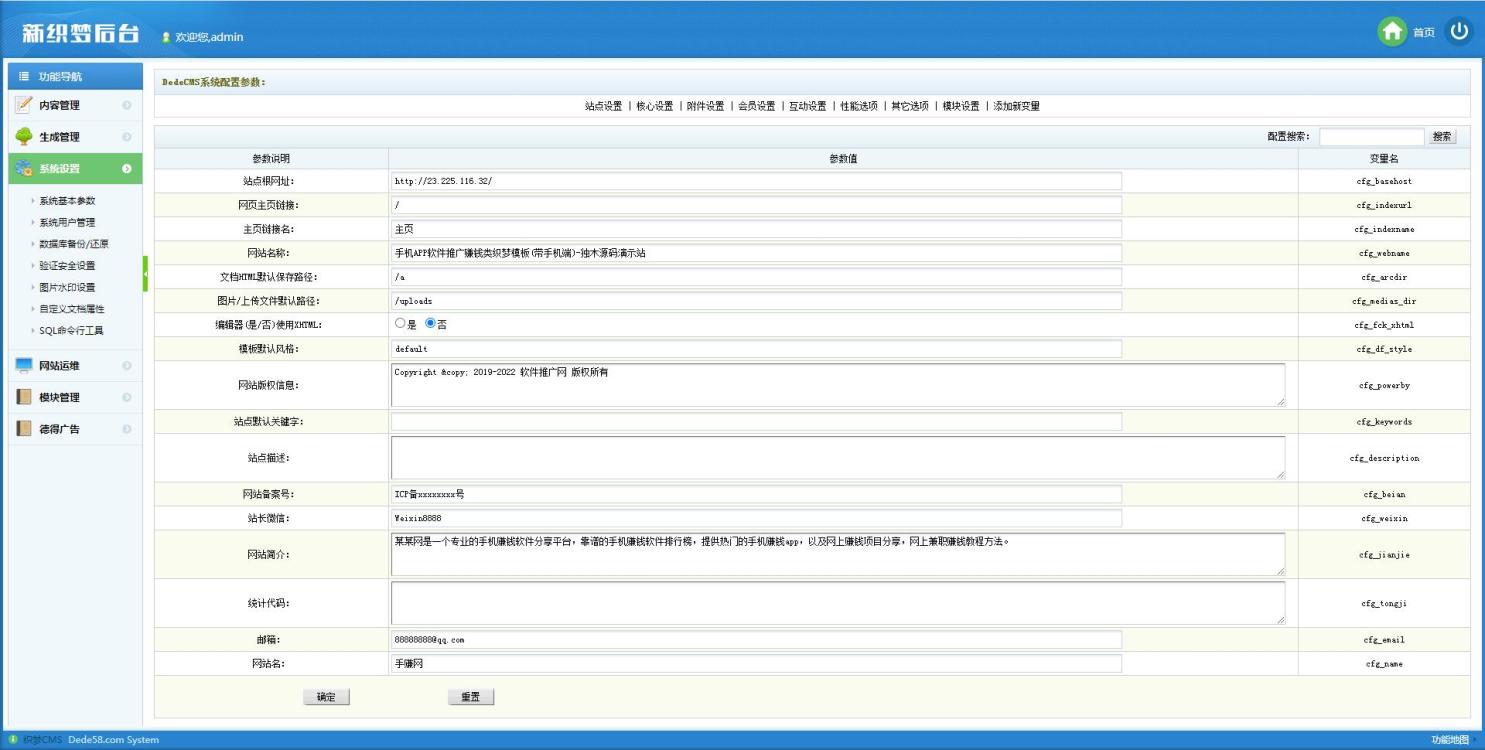Click the 系统设置 gear icon
The width and height of the screenshot is (1485, 750).
tap(24, 169)
